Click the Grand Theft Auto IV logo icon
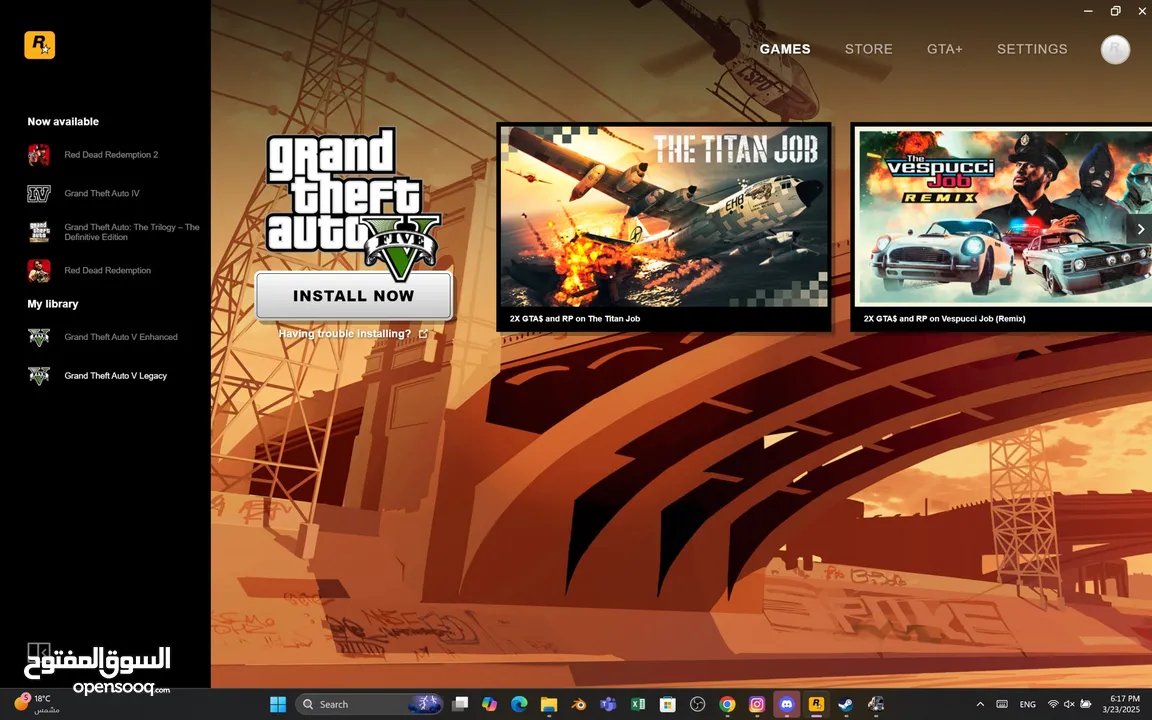Viewport: 1152px width, 720px height. [39, 193]
